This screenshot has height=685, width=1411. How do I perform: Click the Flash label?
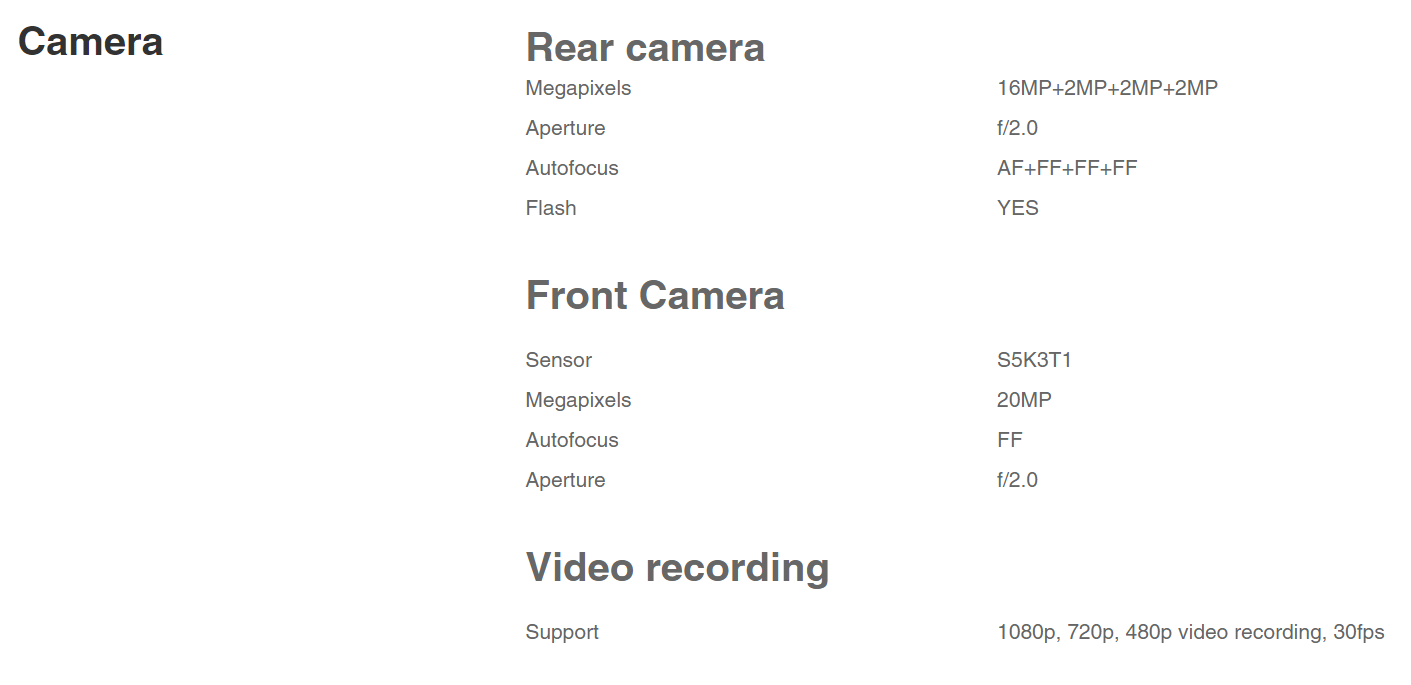point(551,208)
